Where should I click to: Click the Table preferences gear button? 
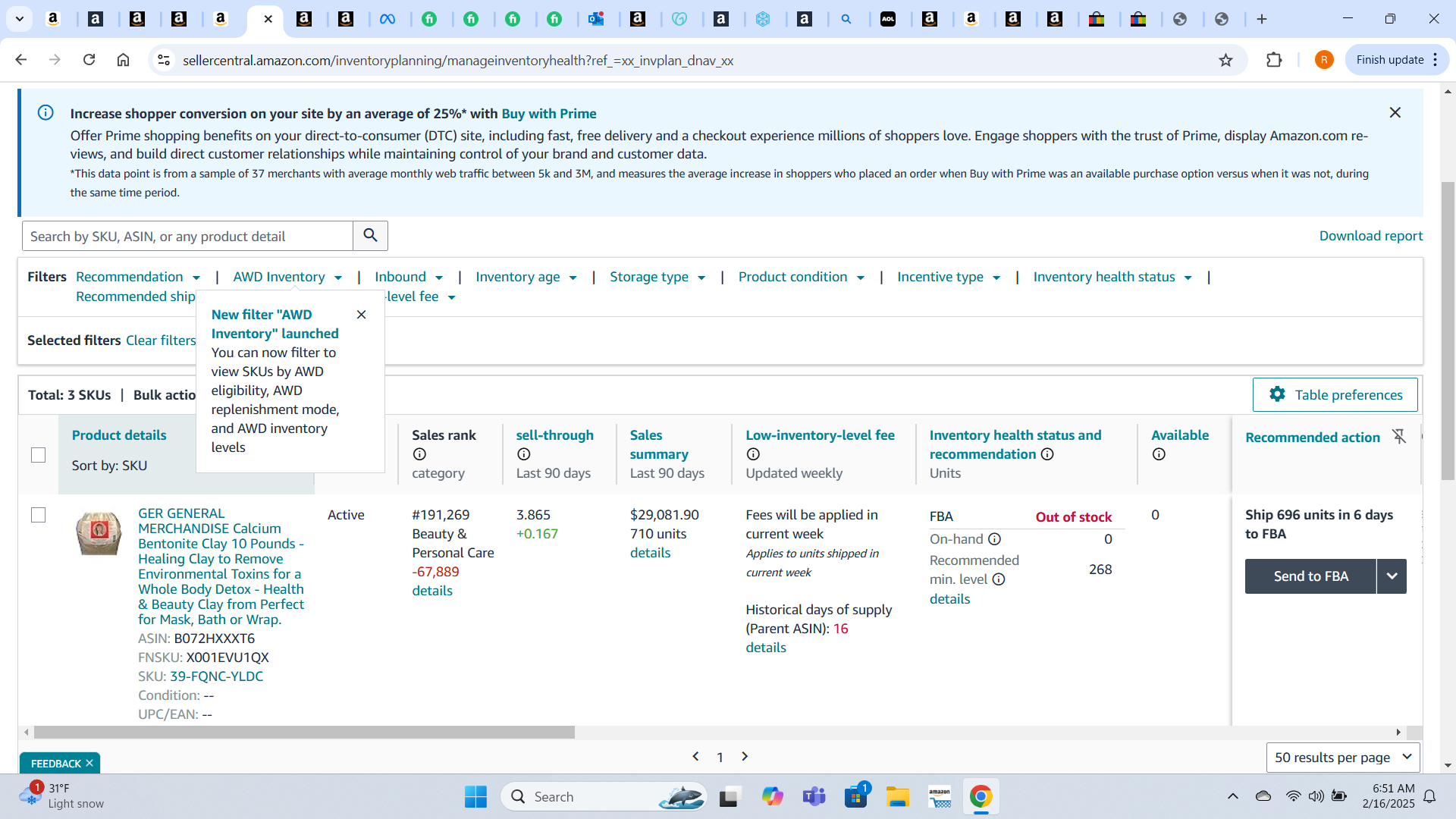[1335, 394]
